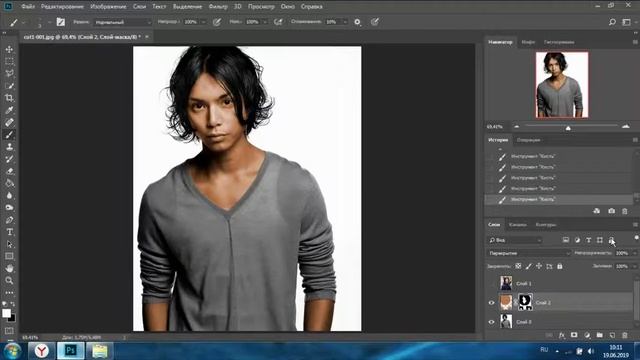640x360 pixels.
Task: Create a new group folder
Action: 599,335
